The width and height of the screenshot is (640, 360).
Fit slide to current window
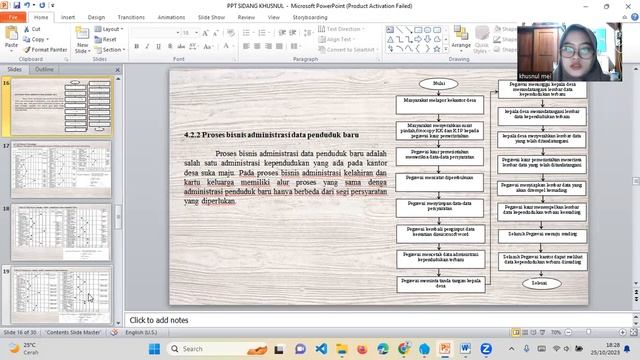[633, 333]
